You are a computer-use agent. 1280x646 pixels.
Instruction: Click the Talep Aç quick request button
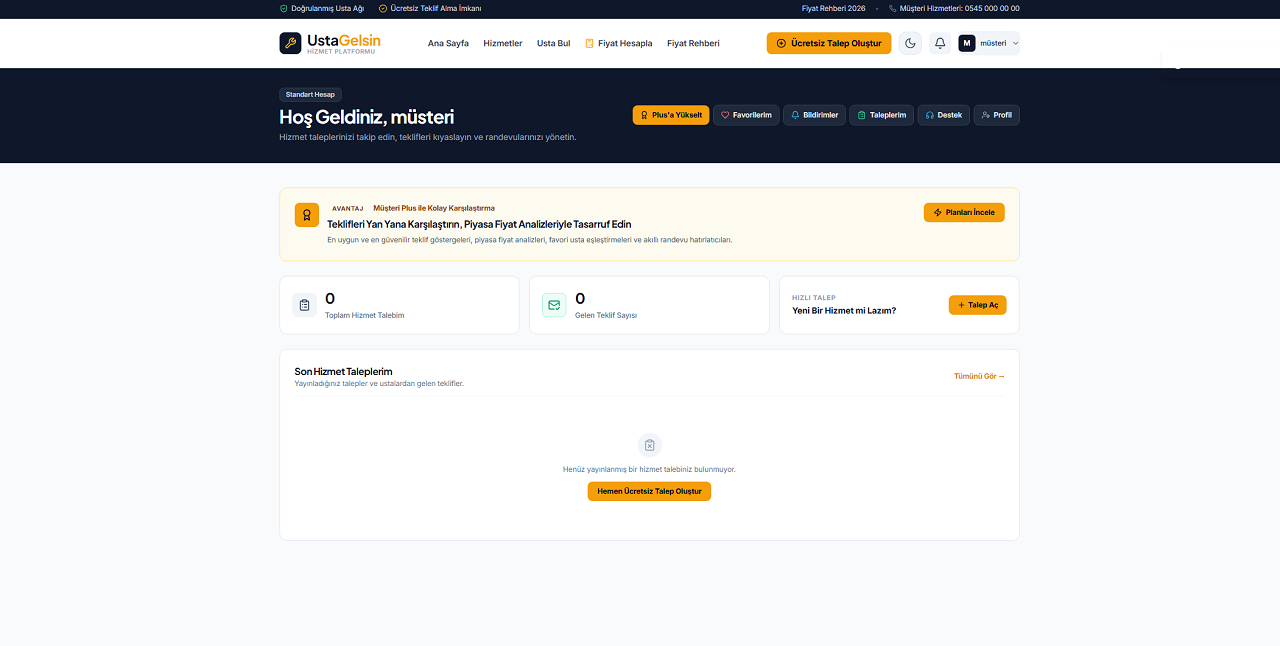click(x=978, y=305)
